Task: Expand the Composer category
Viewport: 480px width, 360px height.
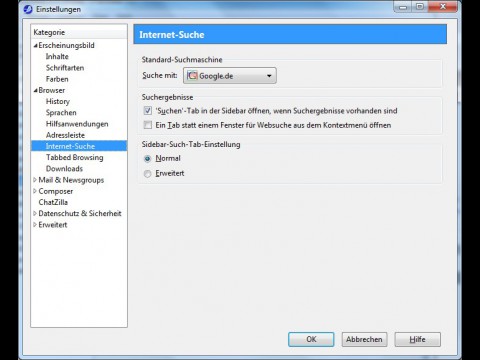Action: [x=35, y=191]
